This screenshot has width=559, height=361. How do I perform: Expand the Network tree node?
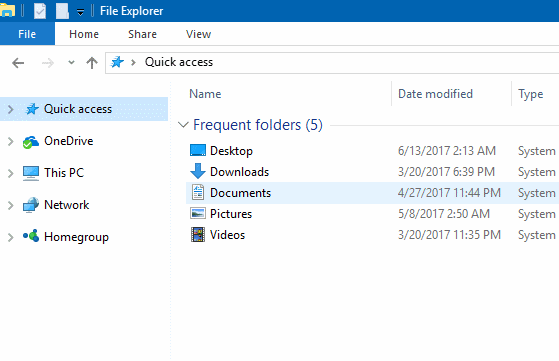click(10, 205)
